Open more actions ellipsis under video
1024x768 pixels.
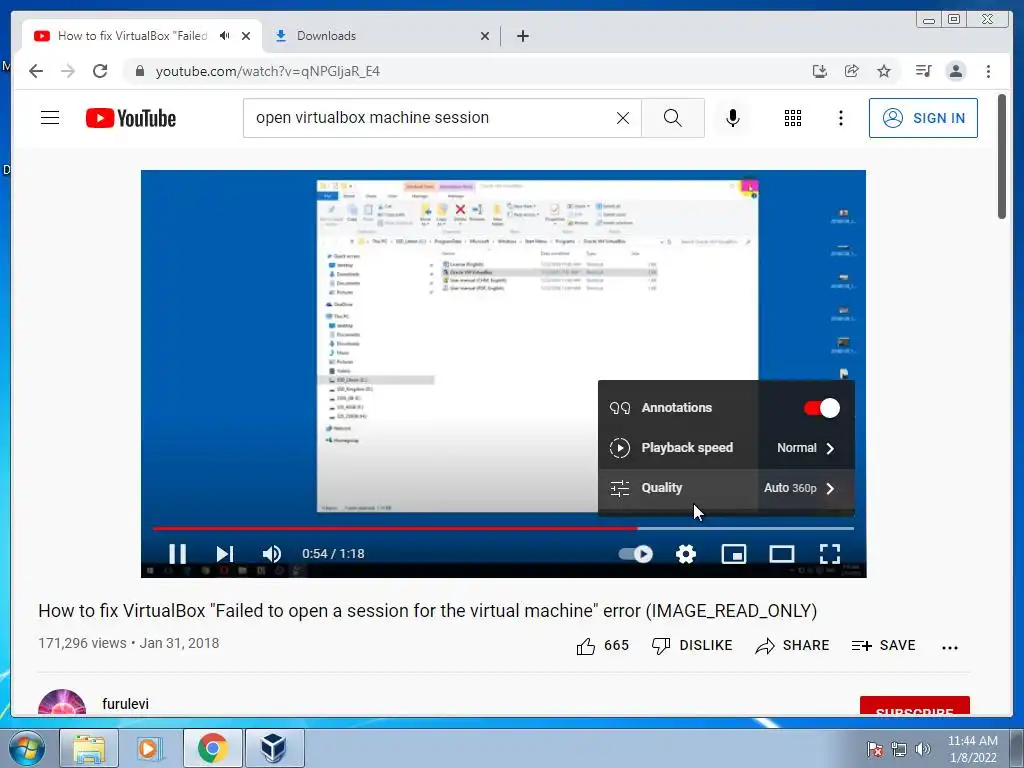point(950,647)
